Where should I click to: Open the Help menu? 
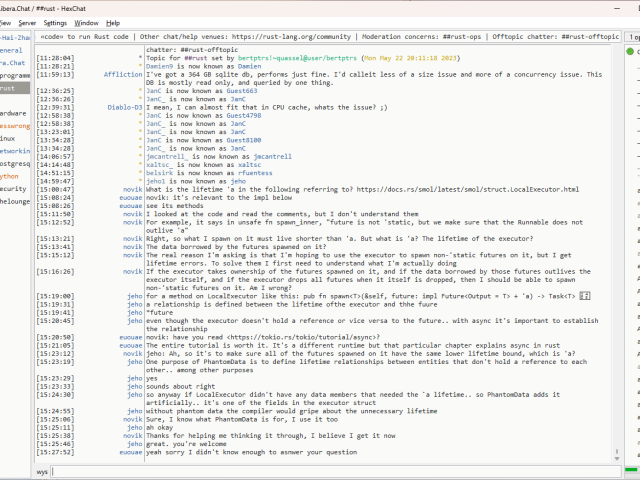coord(113,22)
